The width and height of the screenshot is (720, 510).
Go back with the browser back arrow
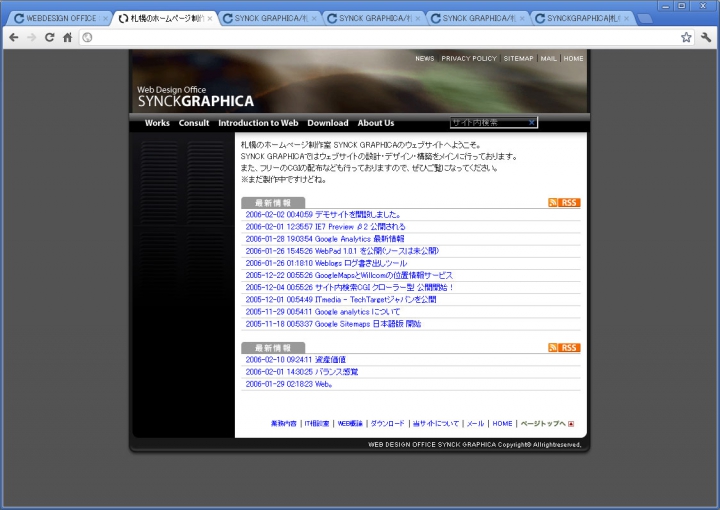[x=14, y=38]
